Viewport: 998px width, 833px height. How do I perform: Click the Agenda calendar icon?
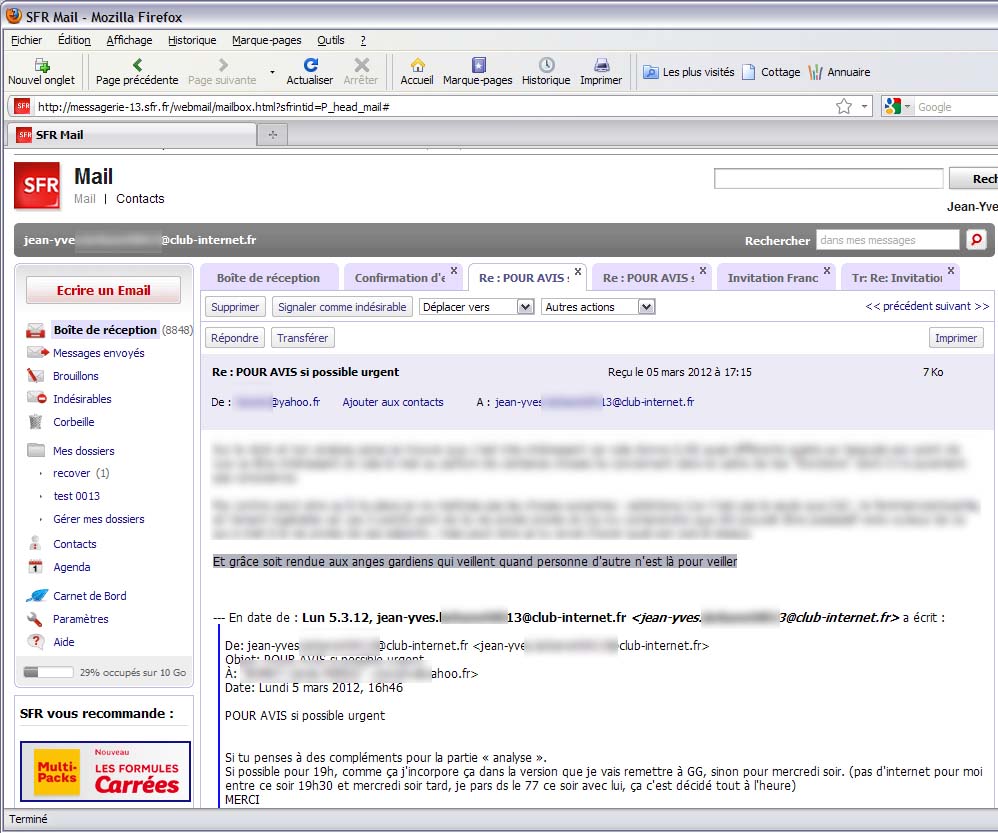[x=36, y=566]
